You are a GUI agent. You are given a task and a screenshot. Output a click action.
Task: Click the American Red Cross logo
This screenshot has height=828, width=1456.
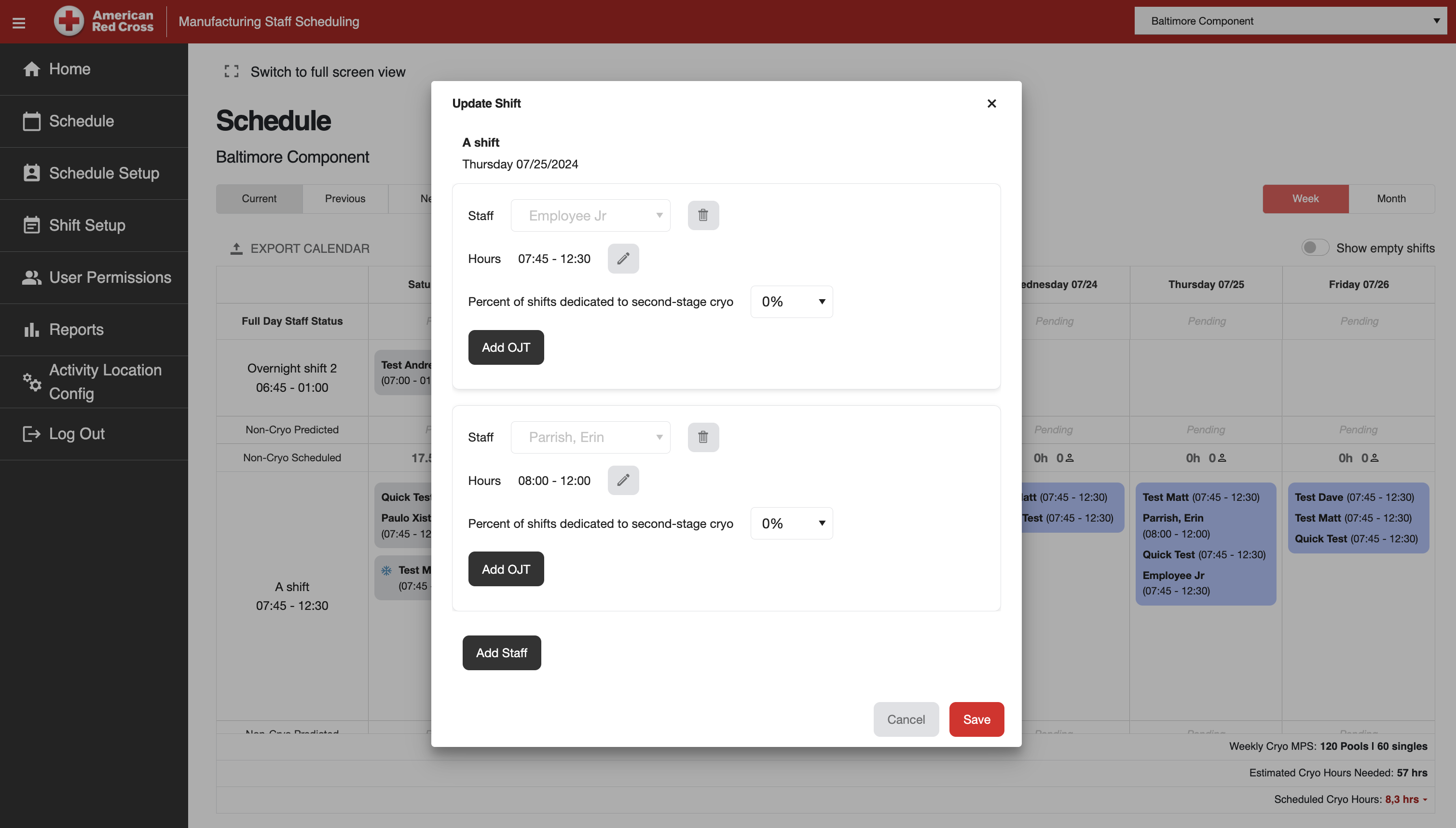coord(104,21)
